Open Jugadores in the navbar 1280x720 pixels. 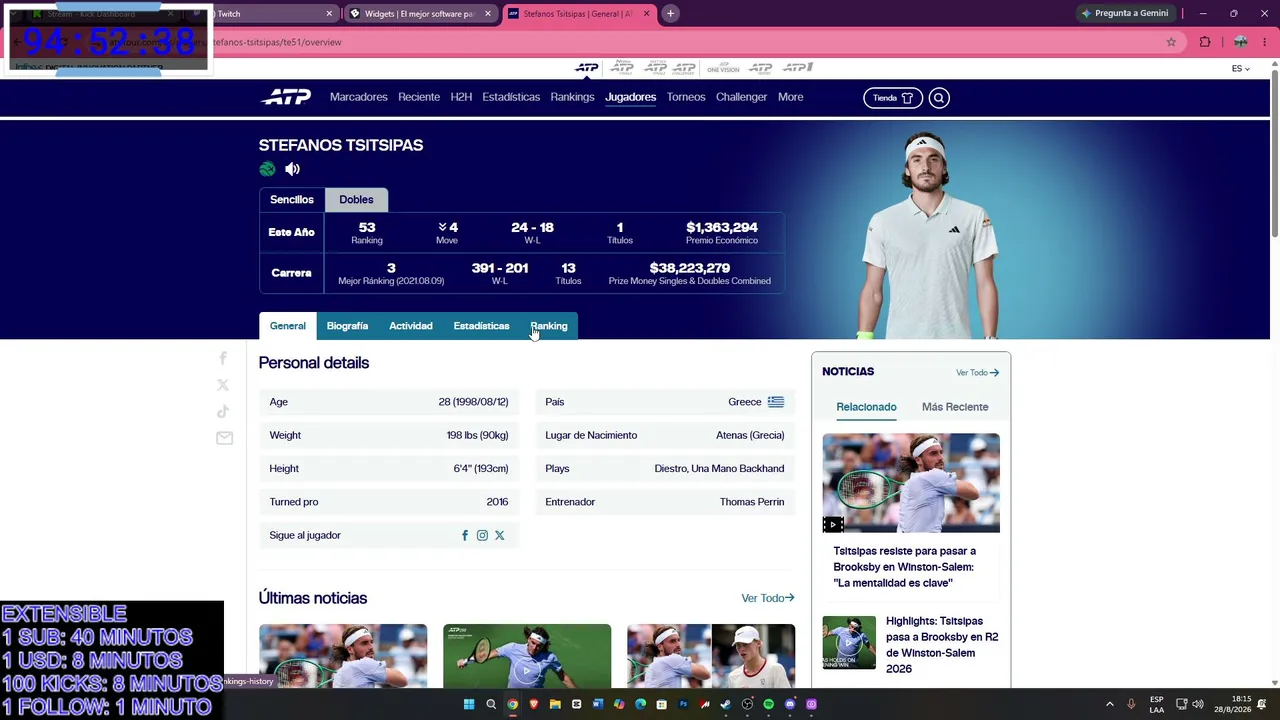[630, 97]
